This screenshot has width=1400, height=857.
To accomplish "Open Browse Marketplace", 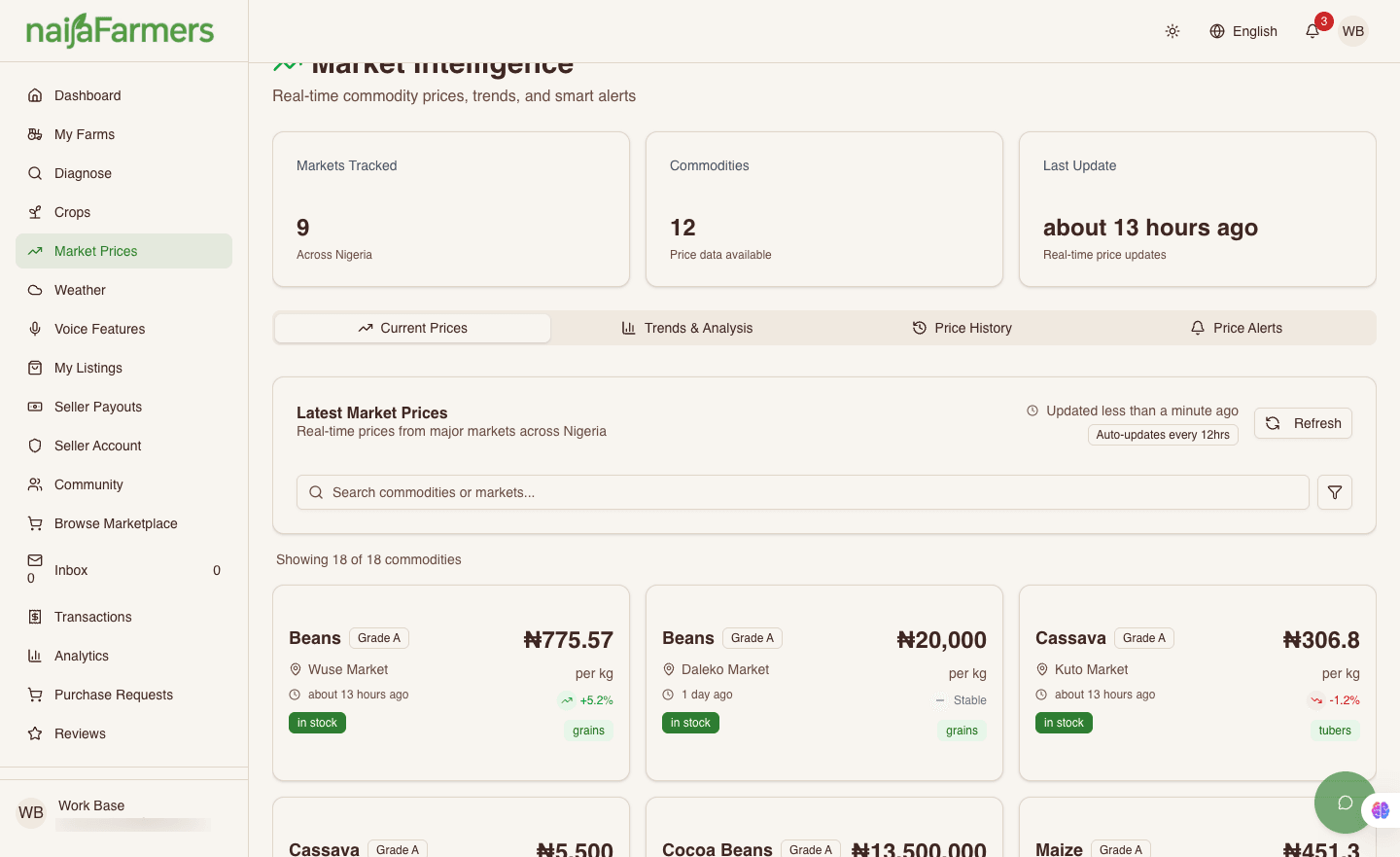I will pyautogui.click(x=116, y=523).
